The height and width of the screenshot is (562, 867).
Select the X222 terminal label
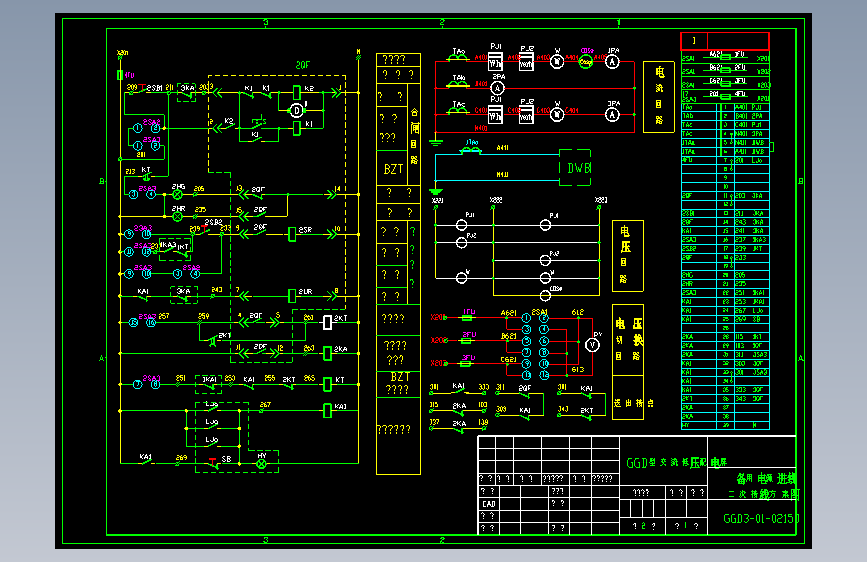(x=496, y=200)
